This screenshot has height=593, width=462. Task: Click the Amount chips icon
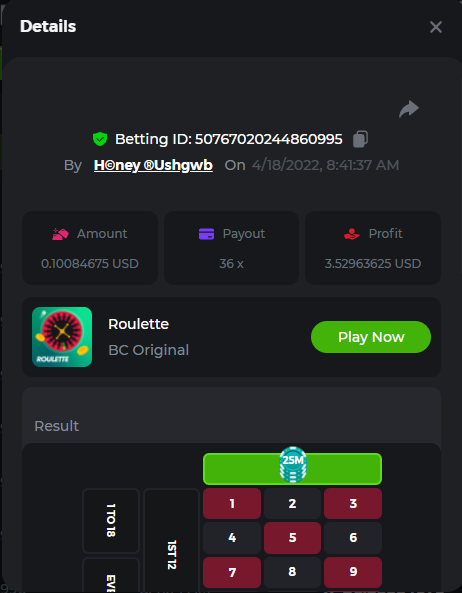[x=60, y=234]
